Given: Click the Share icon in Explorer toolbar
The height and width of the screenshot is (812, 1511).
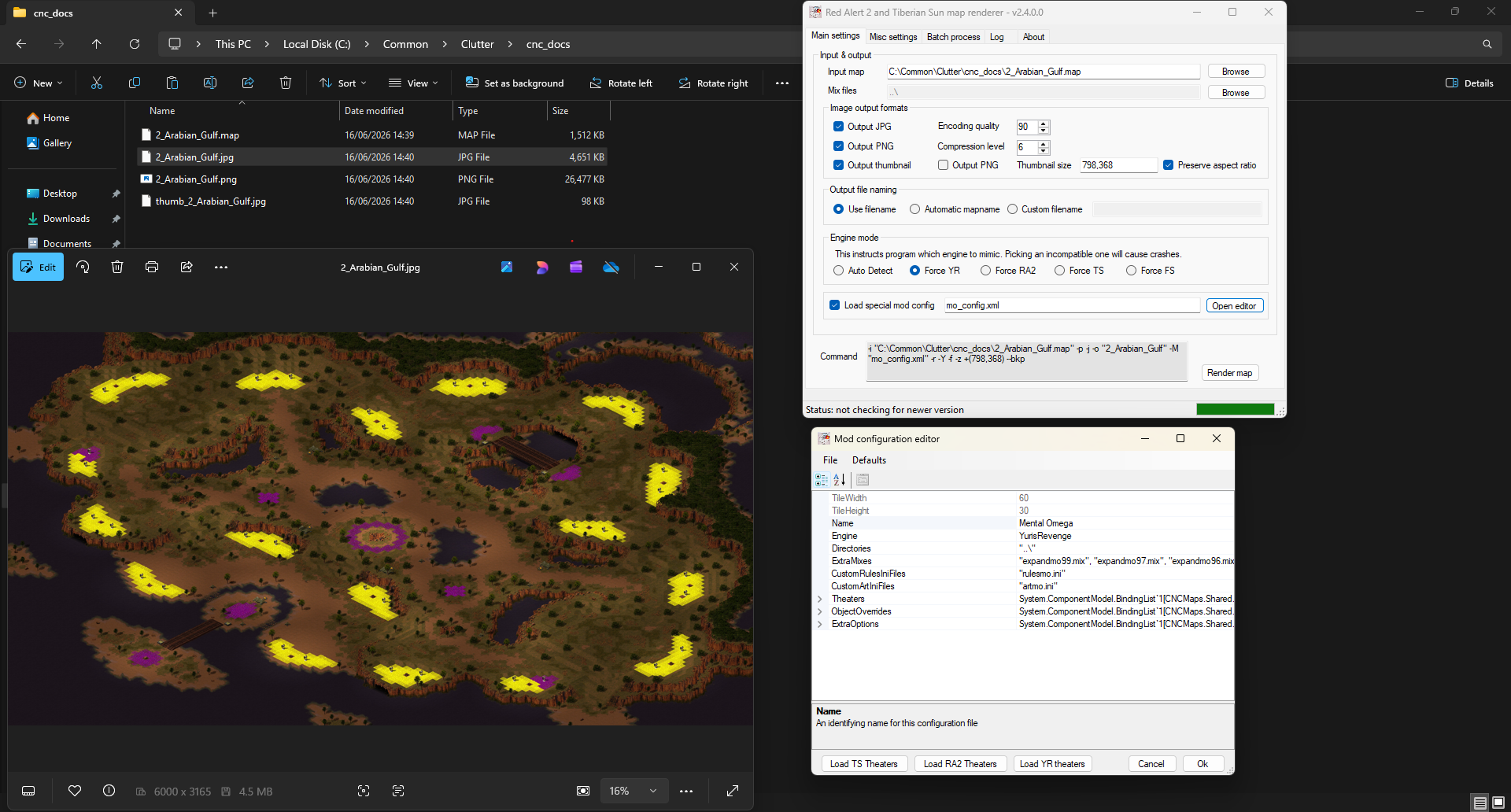Looking at the screenshot, I should coord(248,83).
